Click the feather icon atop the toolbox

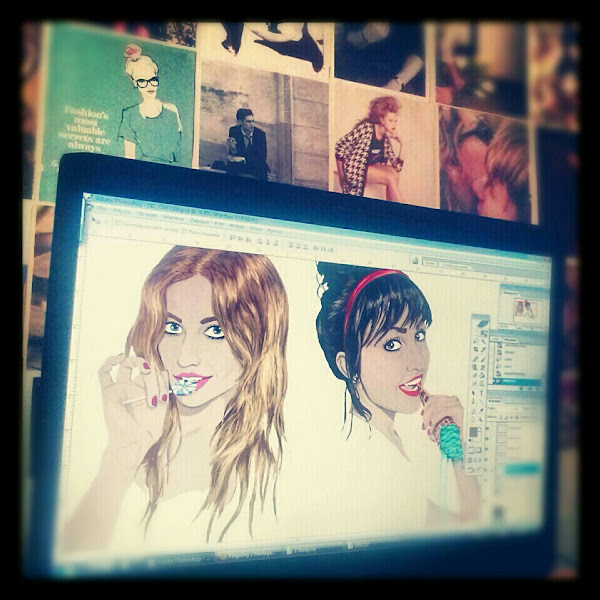[482, 323]
